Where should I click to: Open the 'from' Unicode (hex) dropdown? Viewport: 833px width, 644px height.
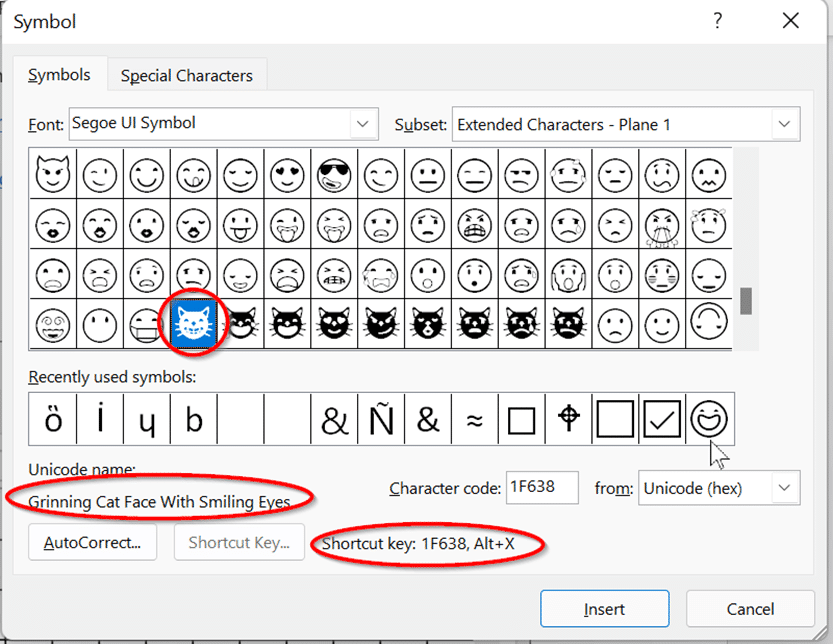[784, 488]
